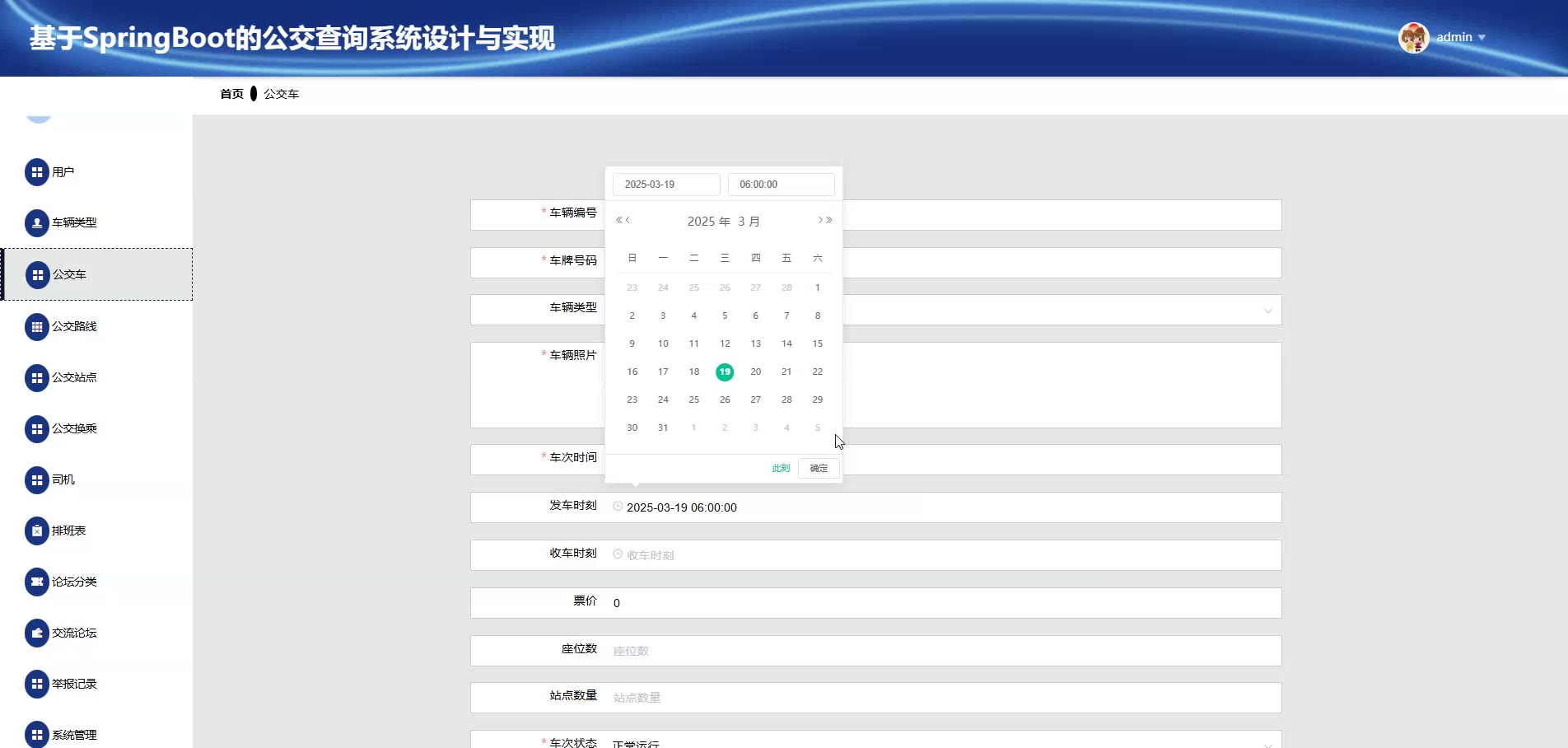Open the 公交路线 sidebar icon
This screenshot has width=1568, height=748.
(37, 327)
